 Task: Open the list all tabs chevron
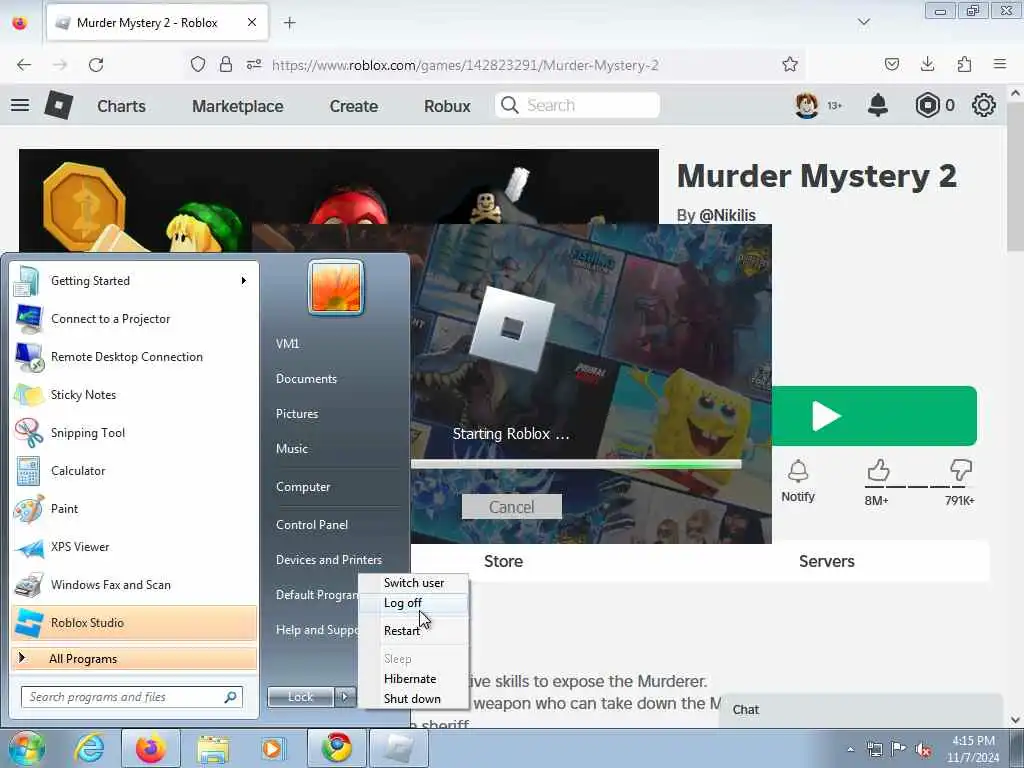863,22
